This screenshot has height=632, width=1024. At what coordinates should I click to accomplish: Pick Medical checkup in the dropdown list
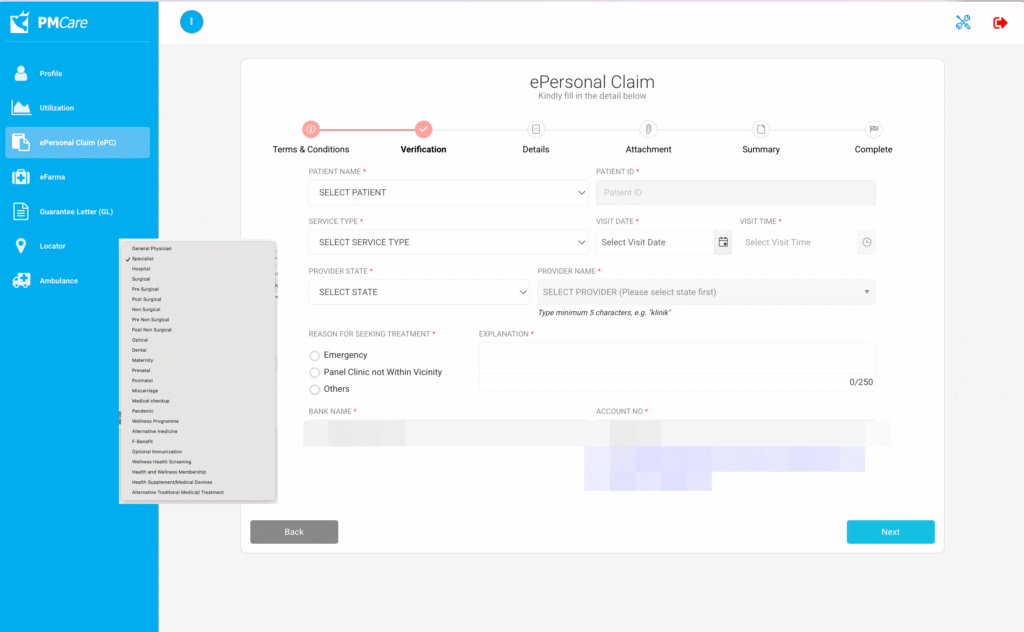point(150,401)
